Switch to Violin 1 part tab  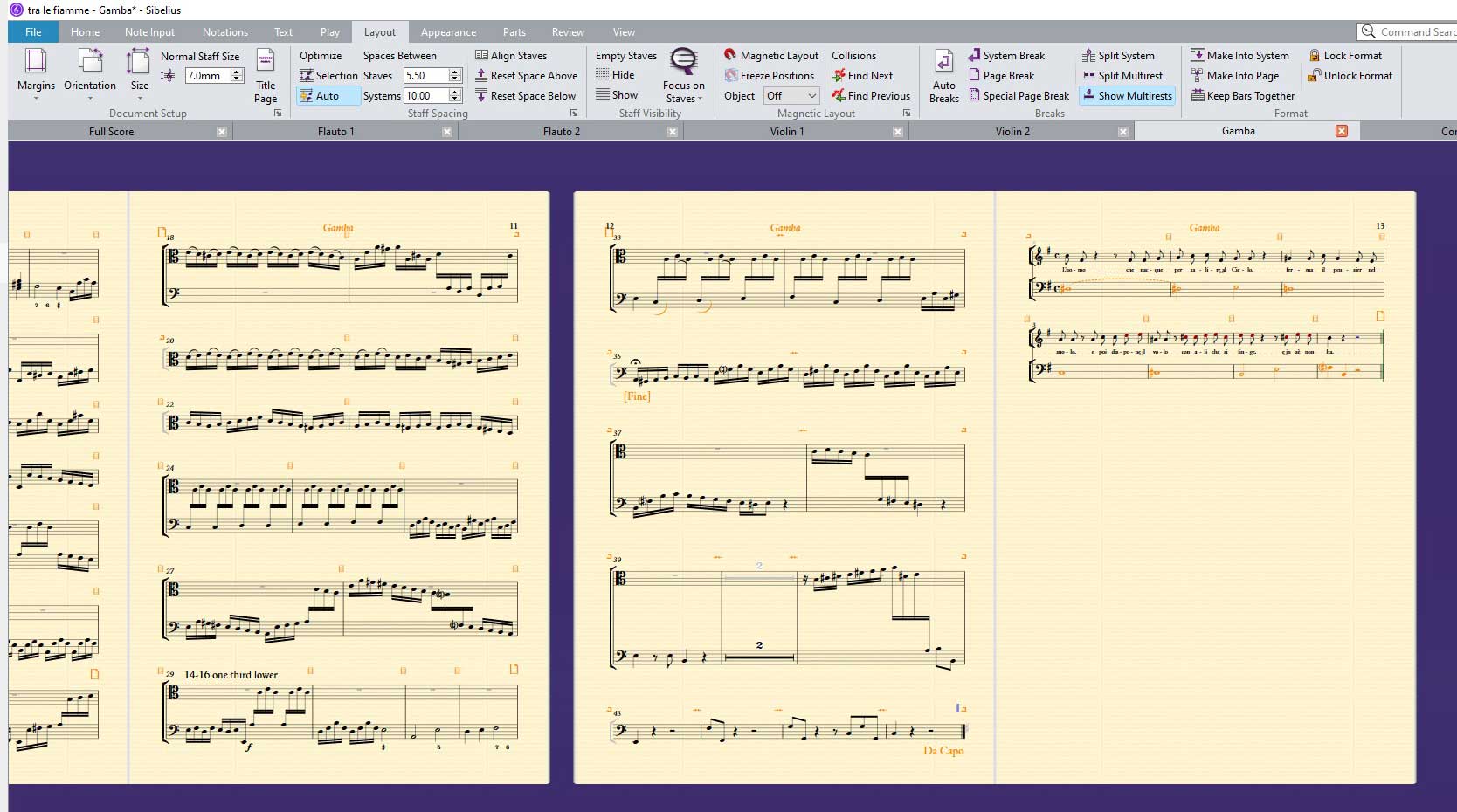coord(787,132)
